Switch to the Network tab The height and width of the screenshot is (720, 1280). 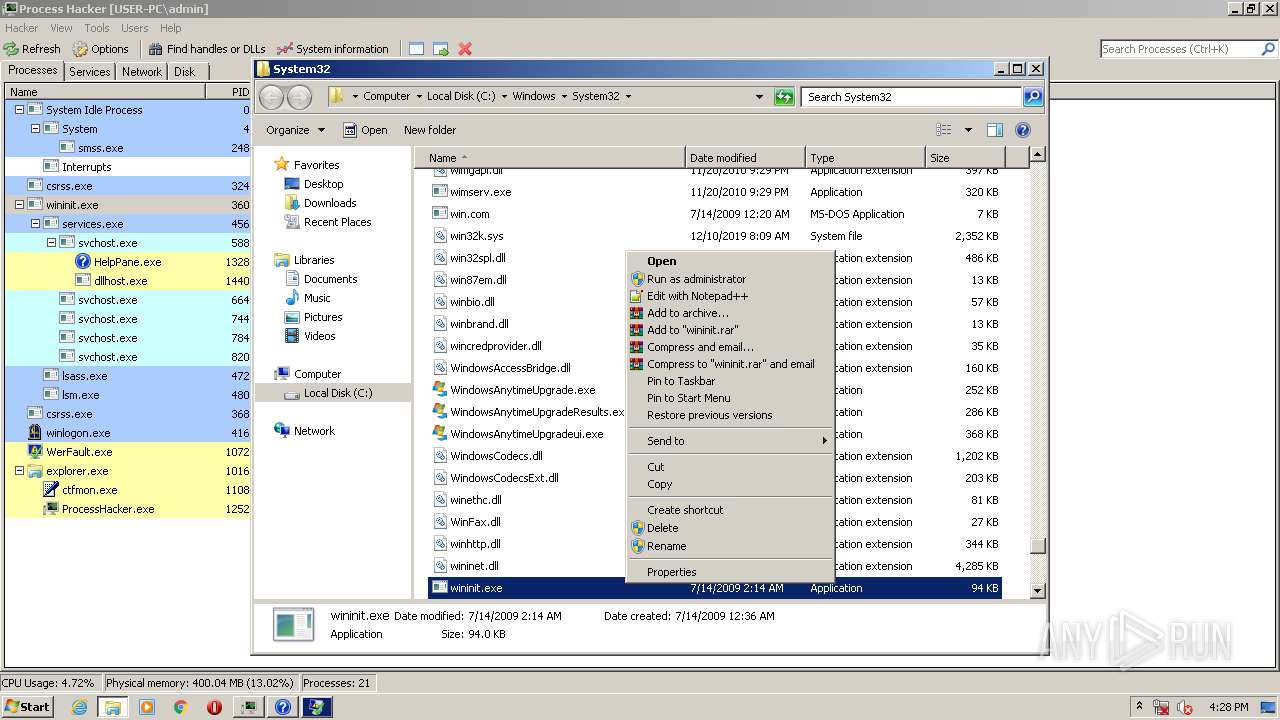click(142, 72)
